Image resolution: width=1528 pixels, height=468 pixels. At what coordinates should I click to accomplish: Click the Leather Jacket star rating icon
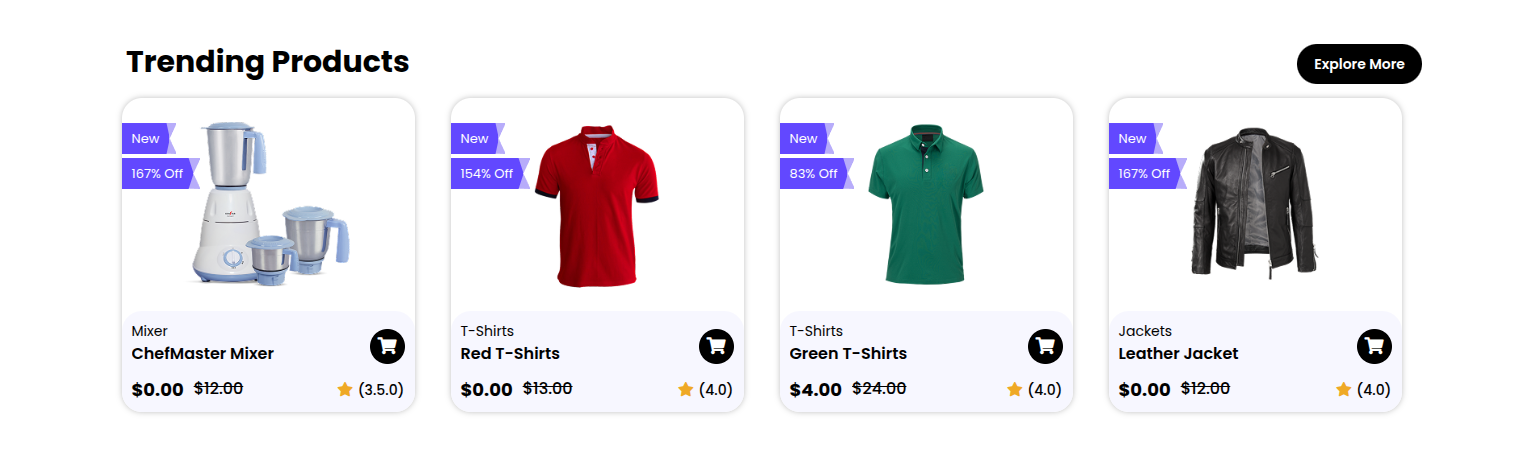click(x=1343, y=389)
